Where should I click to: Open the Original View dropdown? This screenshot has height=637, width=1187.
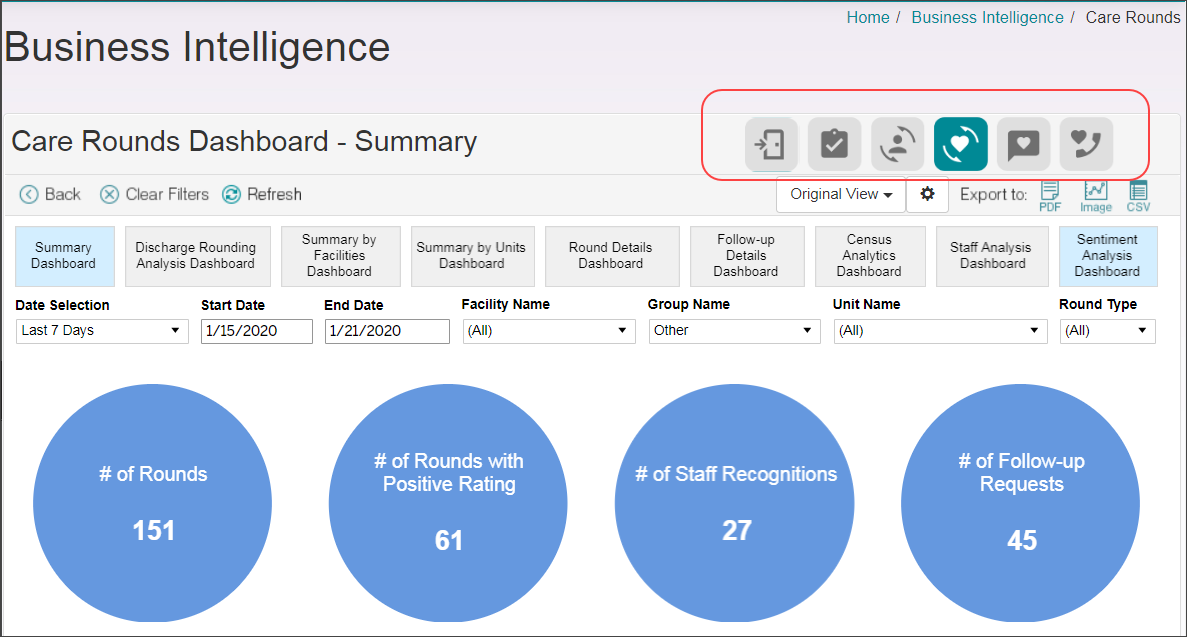840,195
